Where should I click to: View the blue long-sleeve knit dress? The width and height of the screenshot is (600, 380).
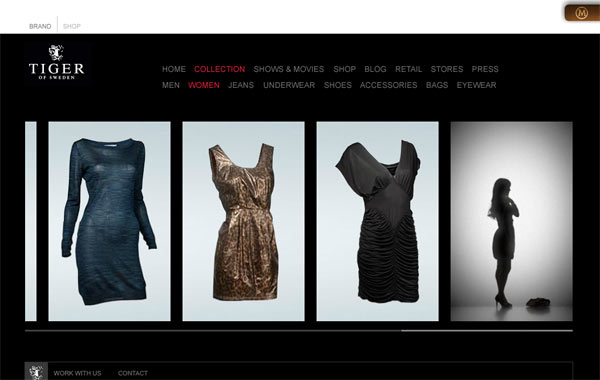(x=109, y=221)
